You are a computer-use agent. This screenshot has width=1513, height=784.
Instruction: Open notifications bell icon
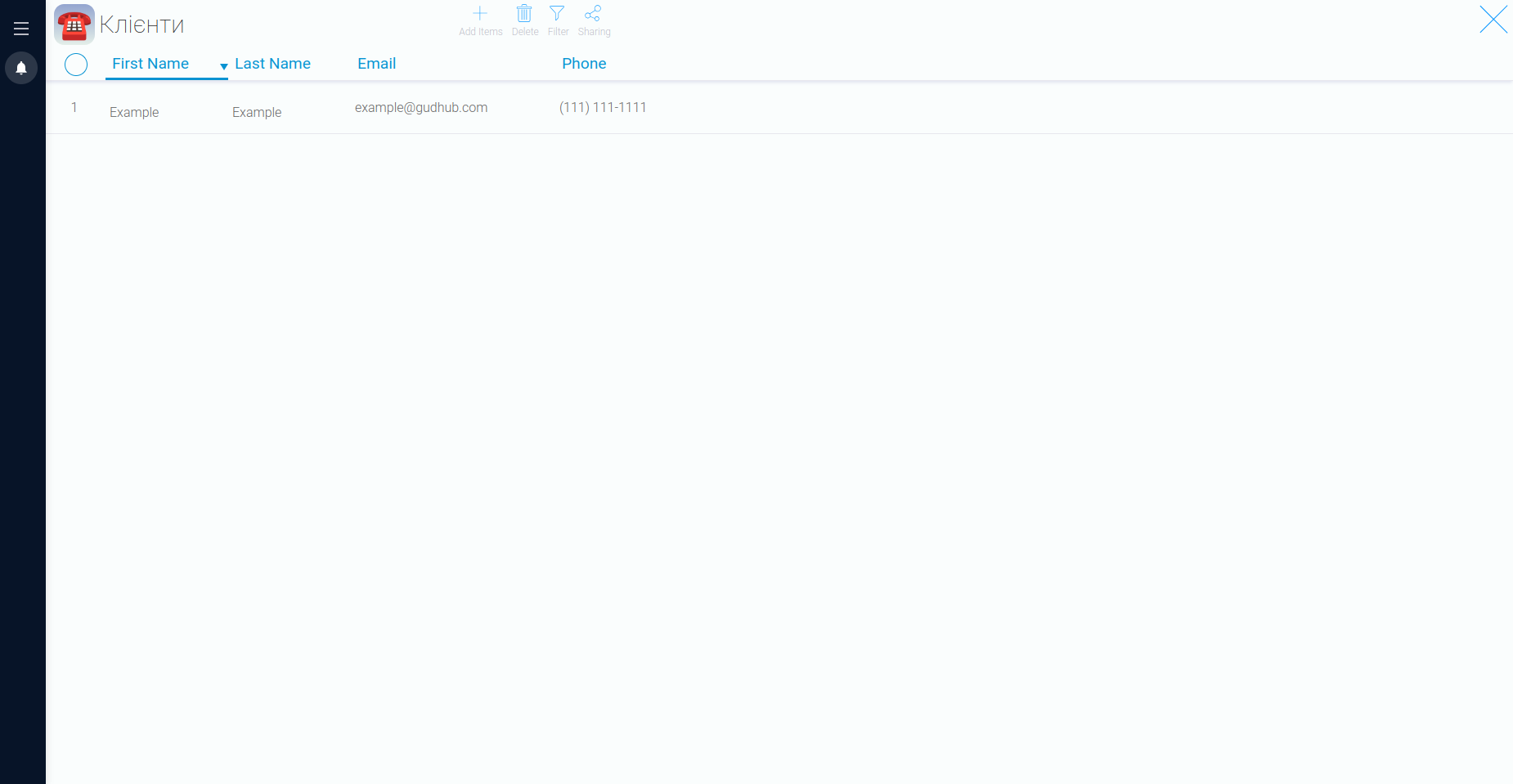tap(21, 68)
